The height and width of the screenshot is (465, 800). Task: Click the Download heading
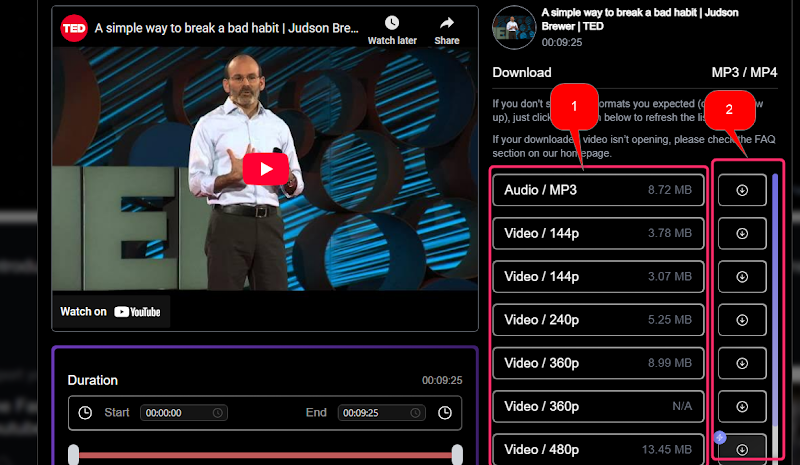tap(522, 72)
